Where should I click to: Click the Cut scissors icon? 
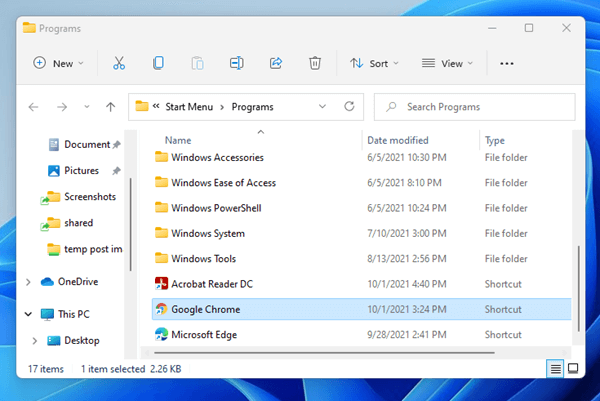pyautogui.click(x=119, y=63)
